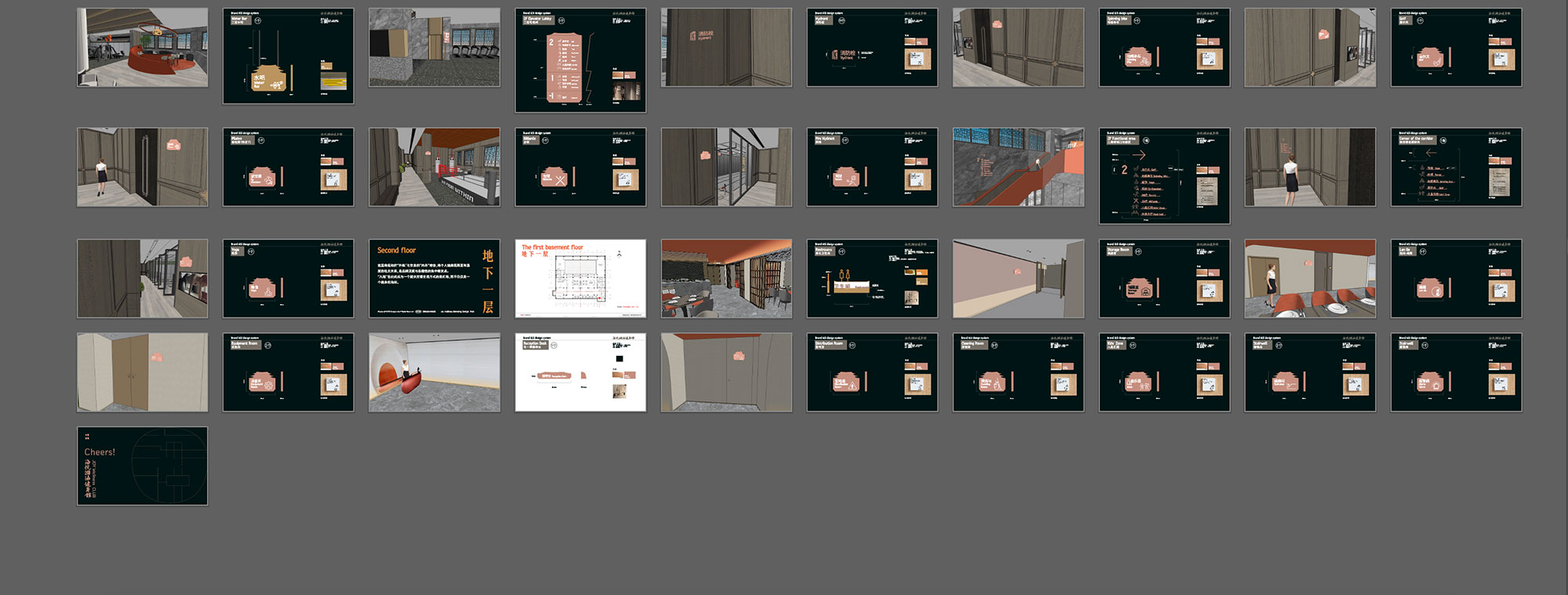1568x595 pixels.
Task: Select the Yoga sign design slide
Action: pyautogui.click(x=289, y=278)
